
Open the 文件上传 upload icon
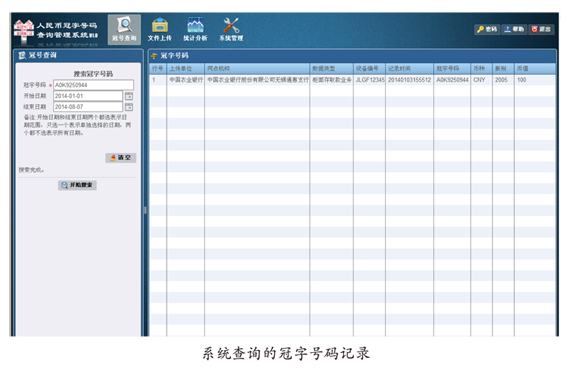point(160,29)
